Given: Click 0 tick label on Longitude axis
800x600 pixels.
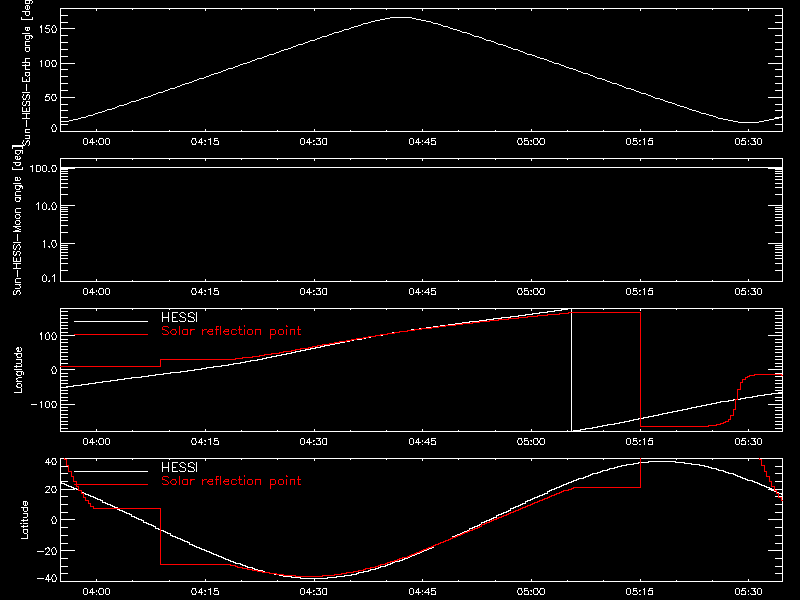Looking at the screenshot, I should click(x=54, y=370).
